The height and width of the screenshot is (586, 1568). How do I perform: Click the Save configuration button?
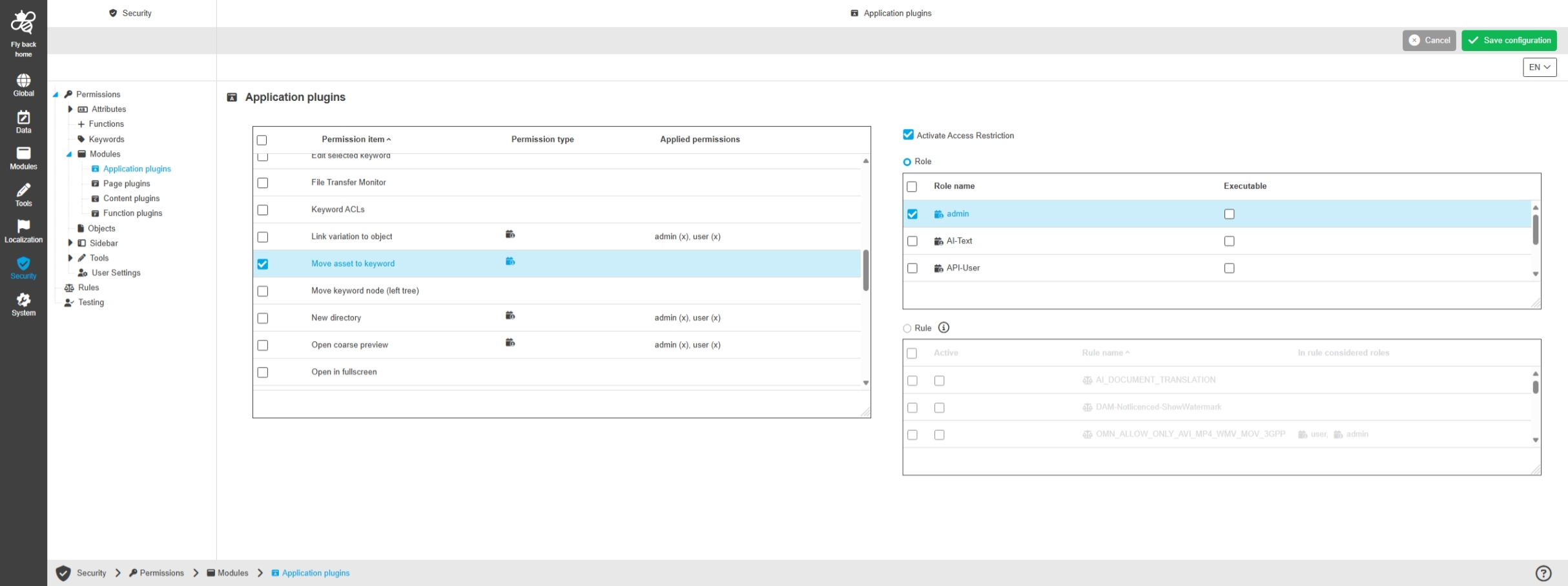1509,40
